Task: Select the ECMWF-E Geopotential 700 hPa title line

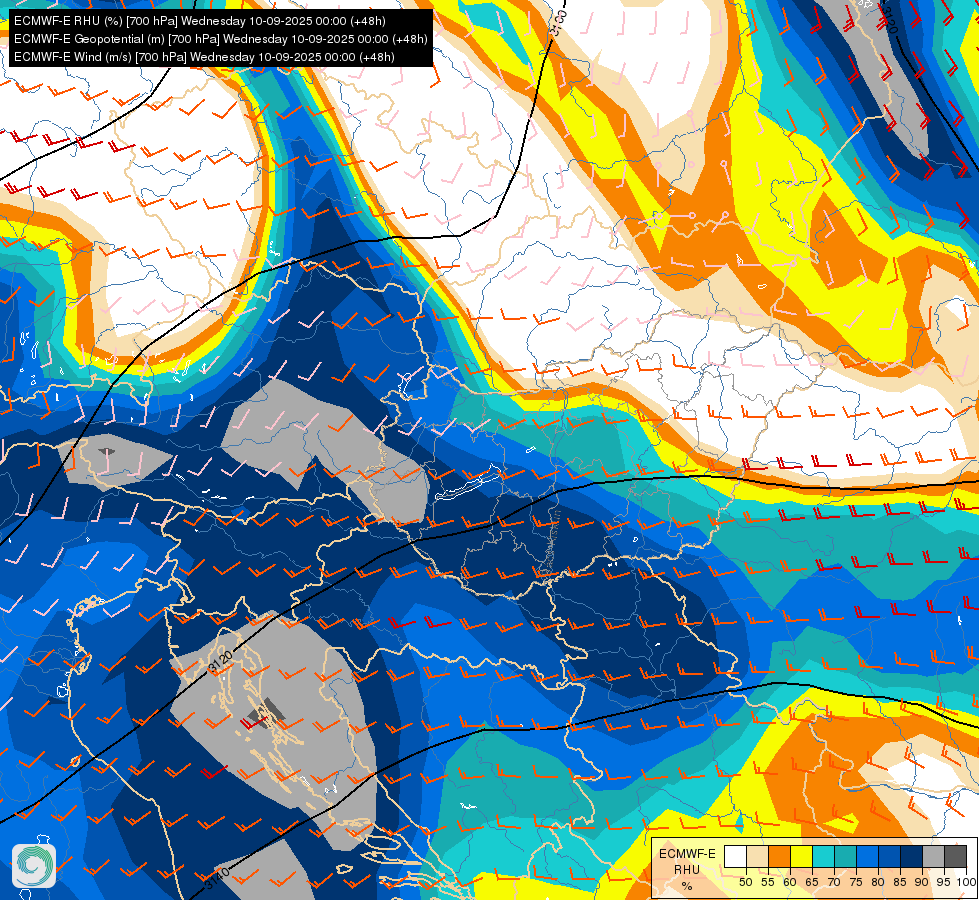Action: (220, 39)
